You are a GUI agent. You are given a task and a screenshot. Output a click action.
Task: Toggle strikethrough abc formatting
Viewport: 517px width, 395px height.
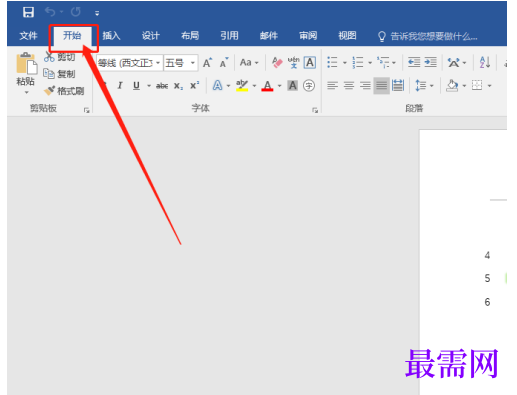[162, 86]
